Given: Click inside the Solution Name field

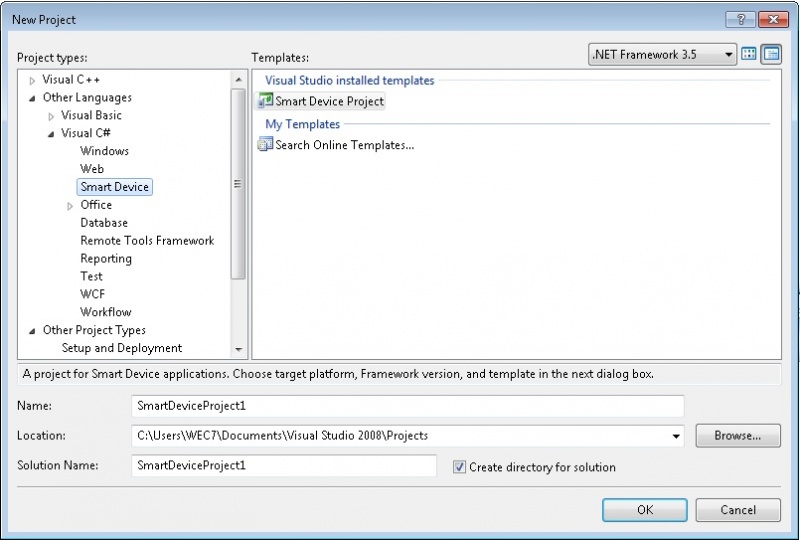Looking at the screenshot, I should pos(284,465).
